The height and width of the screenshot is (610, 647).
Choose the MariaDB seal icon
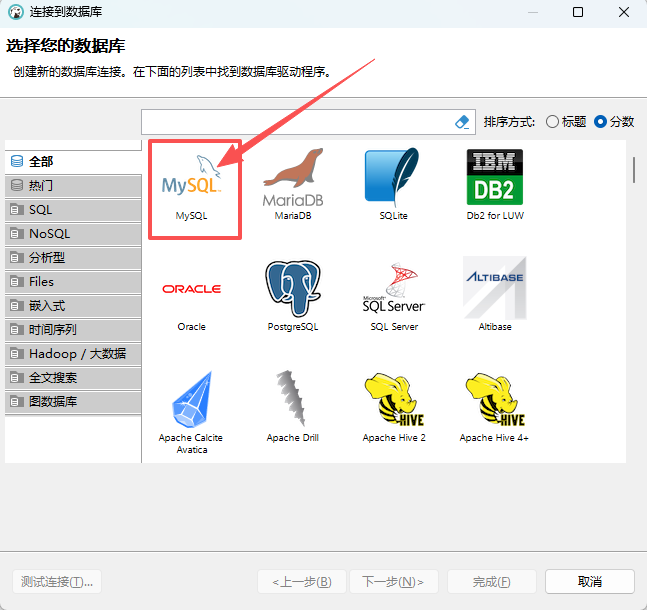tap(293, 177)
